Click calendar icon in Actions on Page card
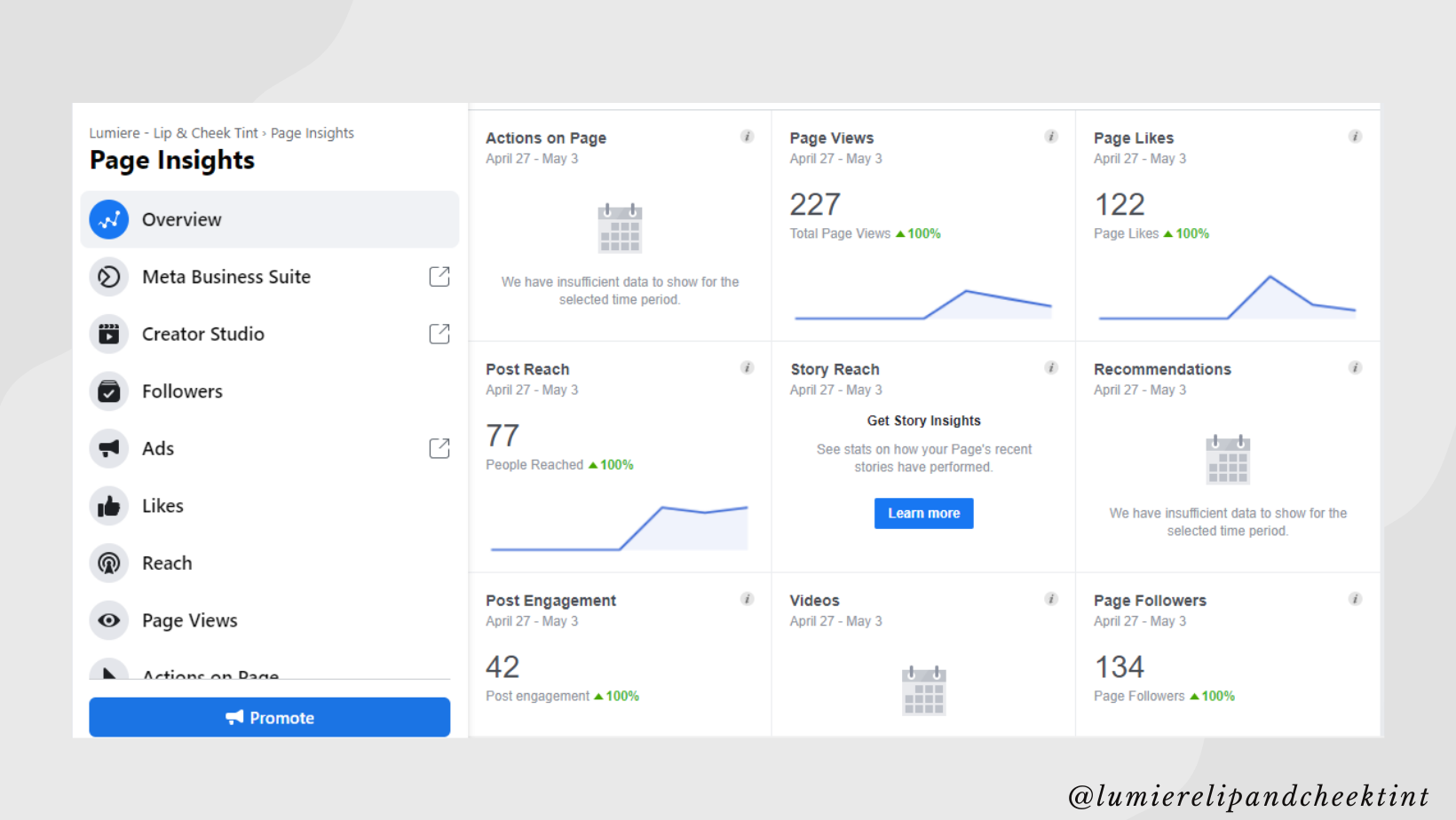Viewport: 1456px width, 820px height. pos(620,228)
